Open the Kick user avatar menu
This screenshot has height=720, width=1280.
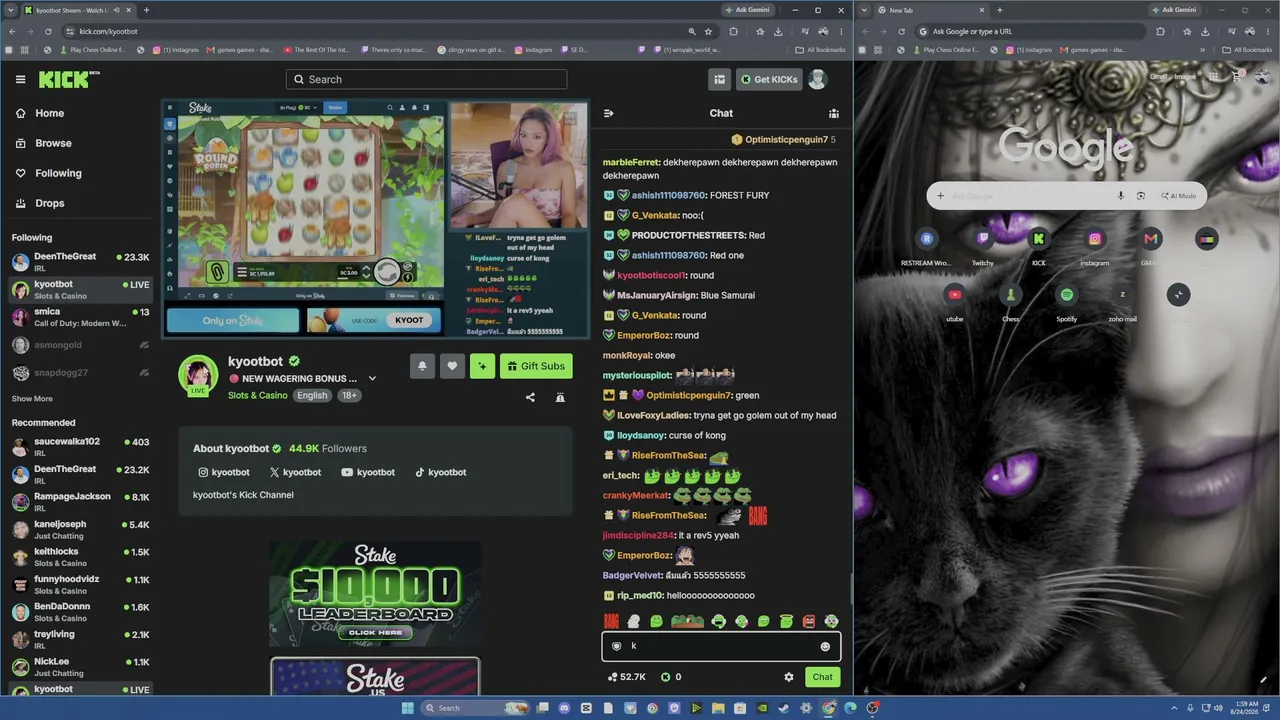point(817,80)
